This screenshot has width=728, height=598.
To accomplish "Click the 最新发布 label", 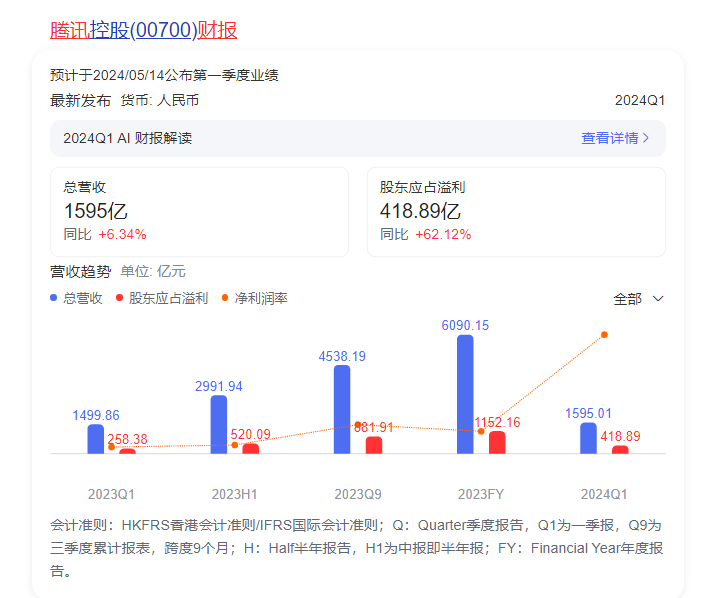I will [80, 100].
